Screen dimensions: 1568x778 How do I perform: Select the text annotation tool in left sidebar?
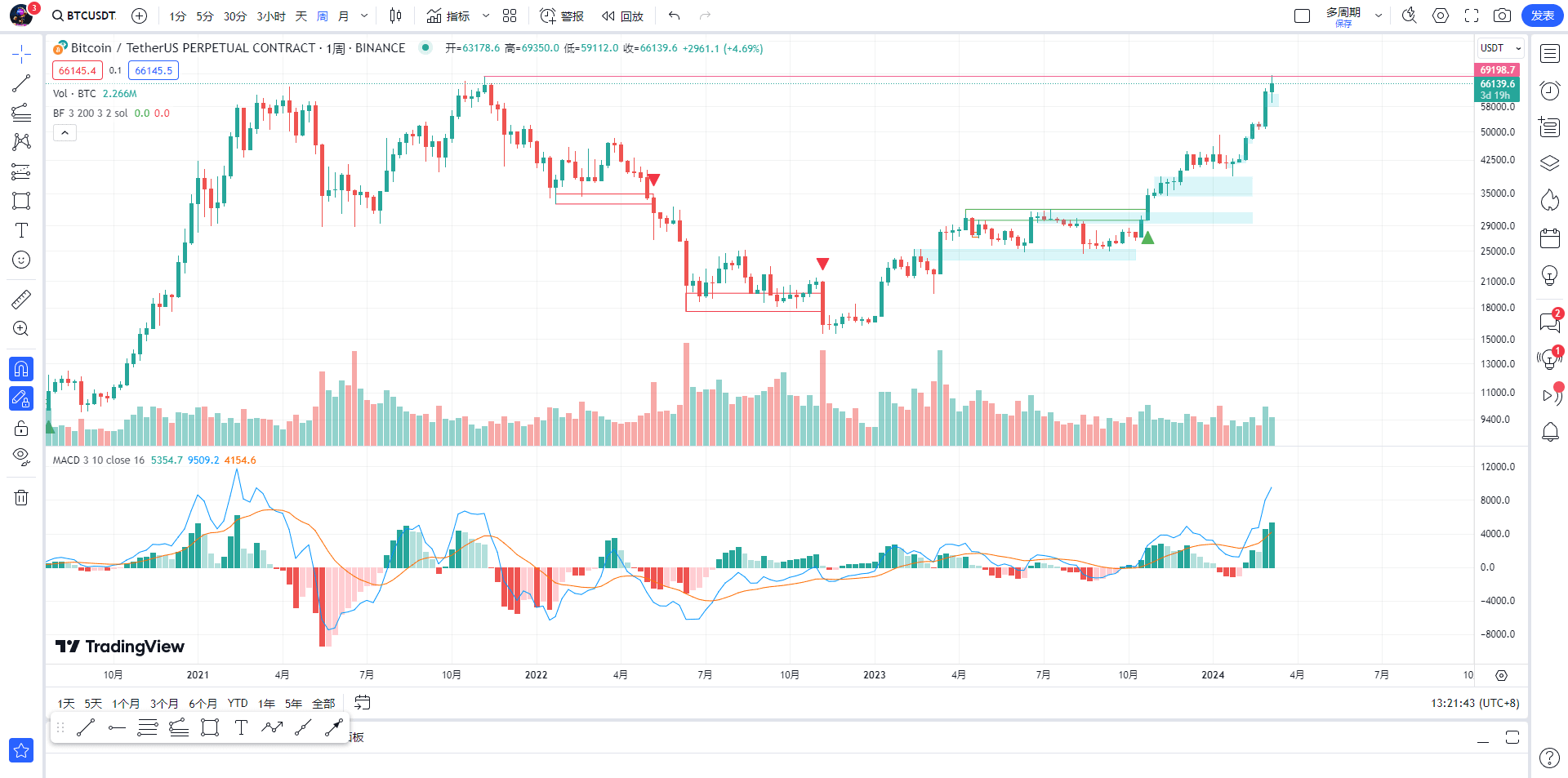pos(21,230)
